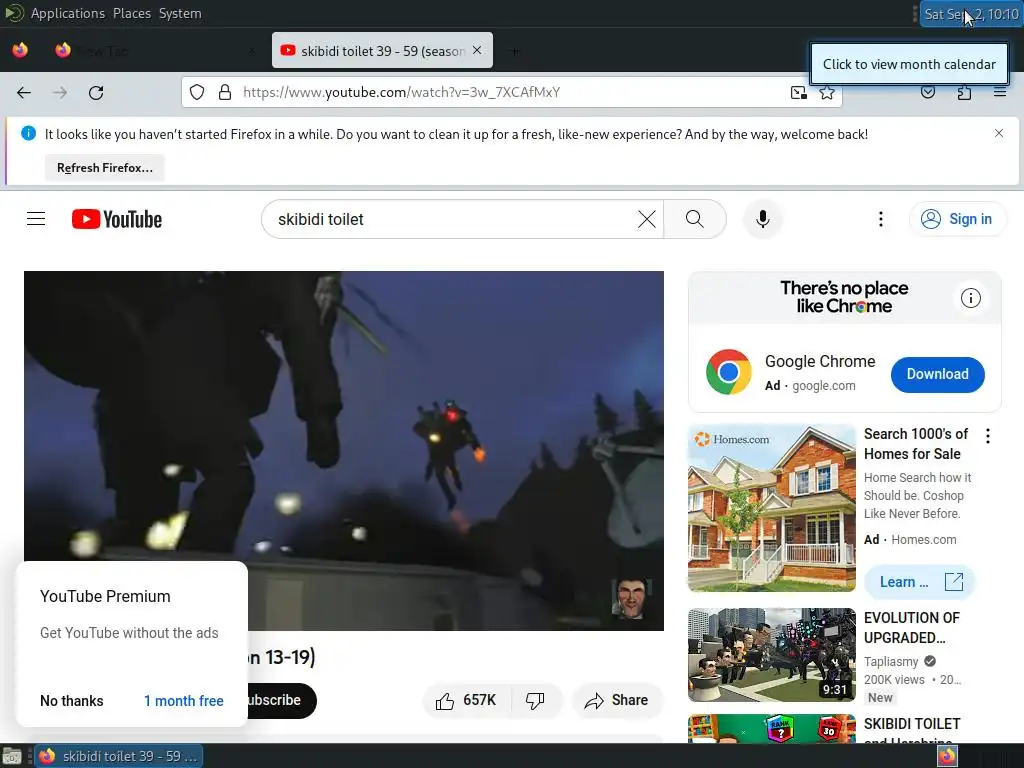This screenshot has width=1024, height=768.
Task: Decline YouTube Premium with No thanks
Action: (x=72, y=701)
